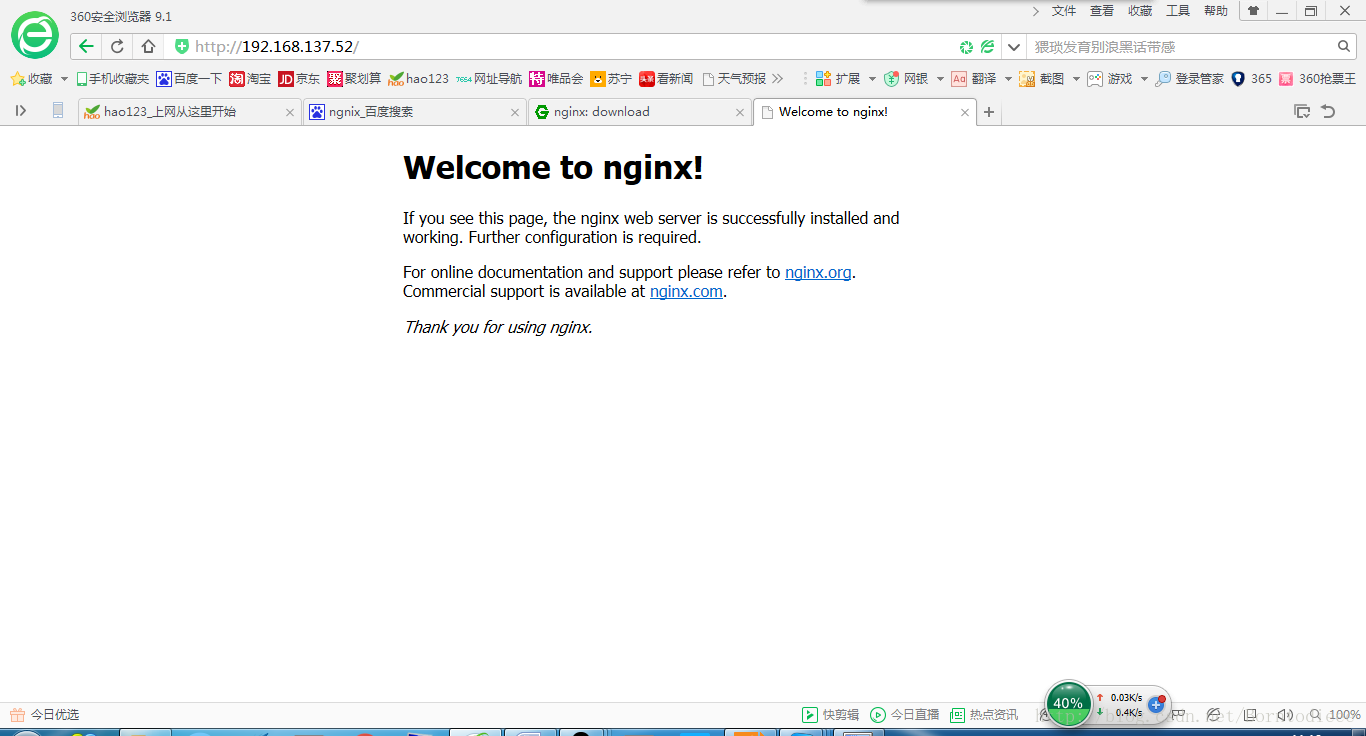Open the 收藏 menu in title bar

tap(1140, 11)
